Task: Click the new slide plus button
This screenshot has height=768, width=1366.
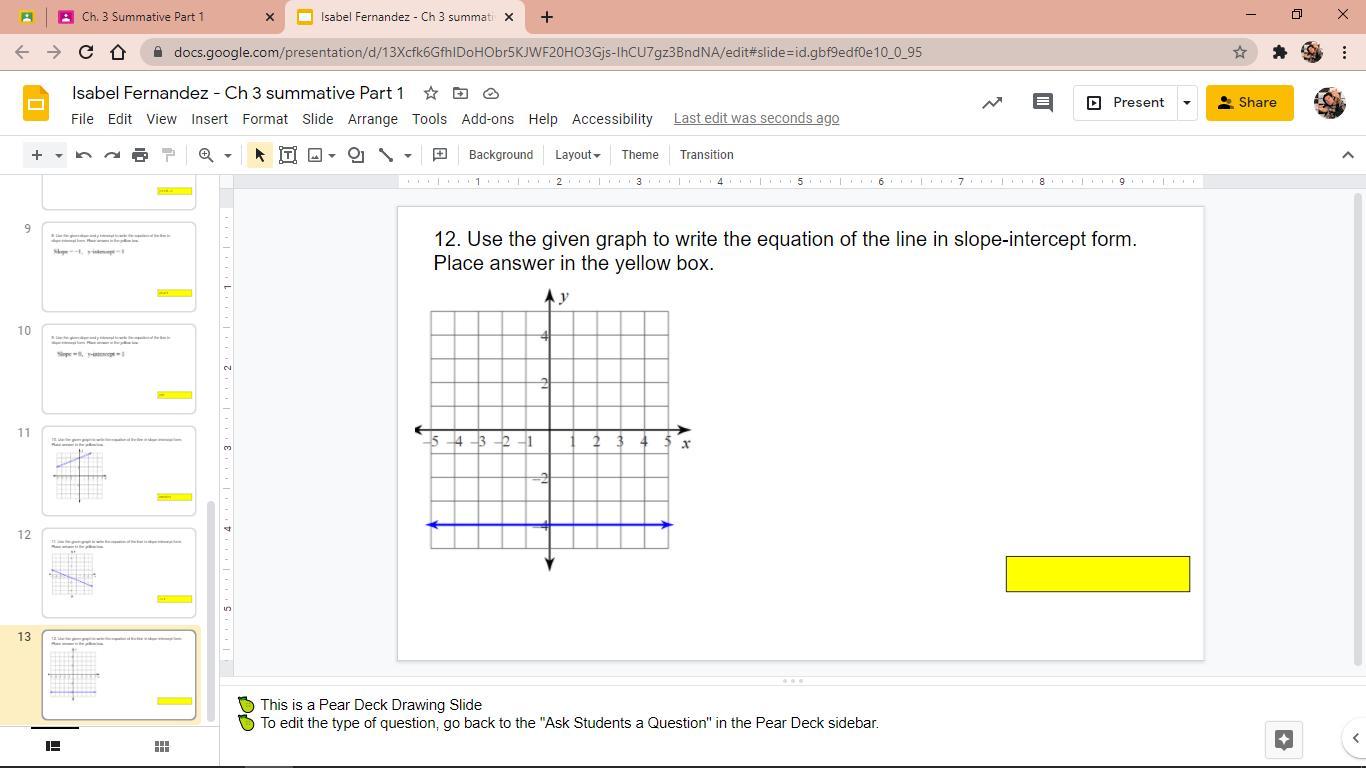Action: (x=37, y=155)
